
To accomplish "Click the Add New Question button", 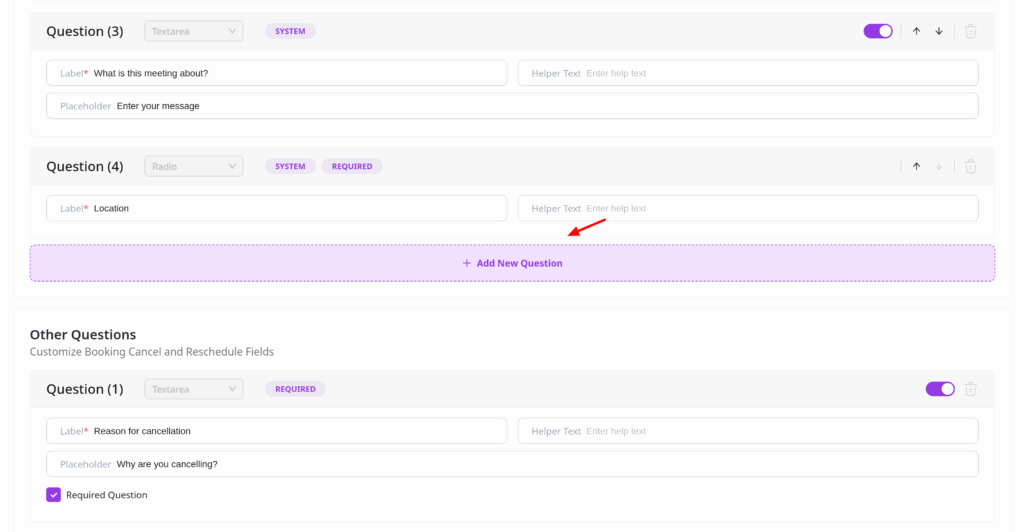I will tap(512, 263).
